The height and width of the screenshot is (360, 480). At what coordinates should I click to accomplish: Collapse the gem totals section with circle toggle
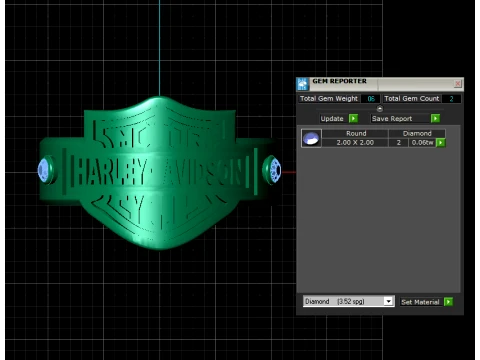click(380, 109)
